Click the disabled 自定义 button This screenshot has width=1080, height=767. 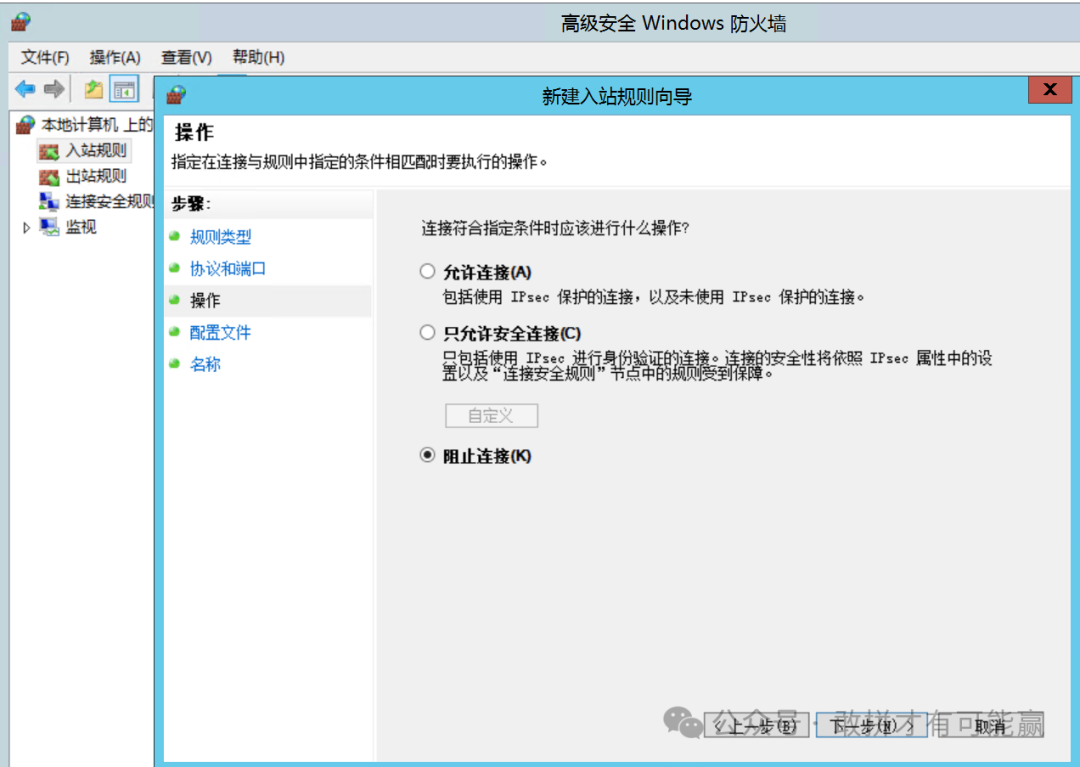coord(491,416)
